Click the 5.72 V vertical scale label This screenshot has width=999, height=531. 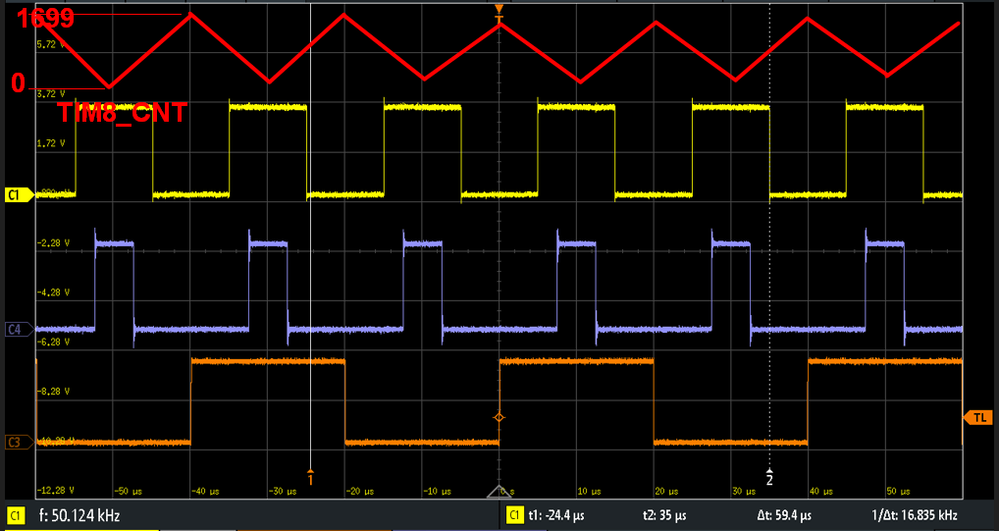click(x=52, y=45)
